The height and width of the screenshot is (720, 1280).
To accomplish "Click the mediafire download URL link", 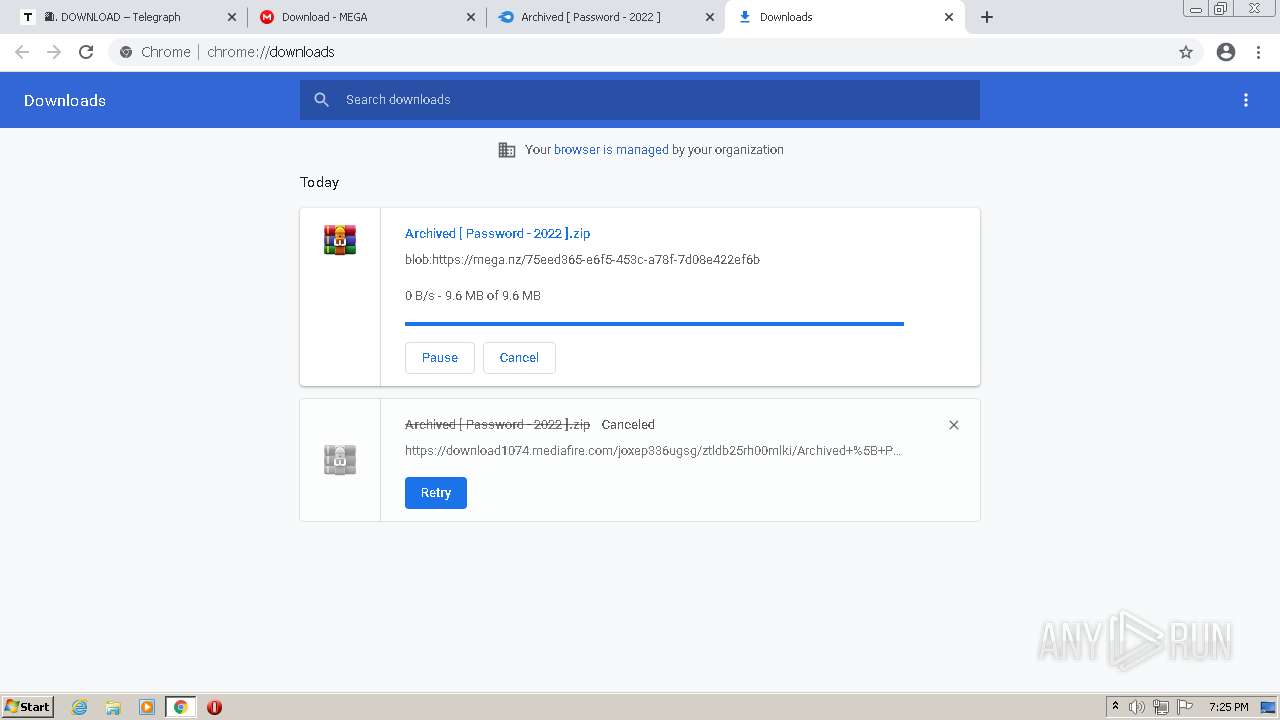I will tap(653, 450).
